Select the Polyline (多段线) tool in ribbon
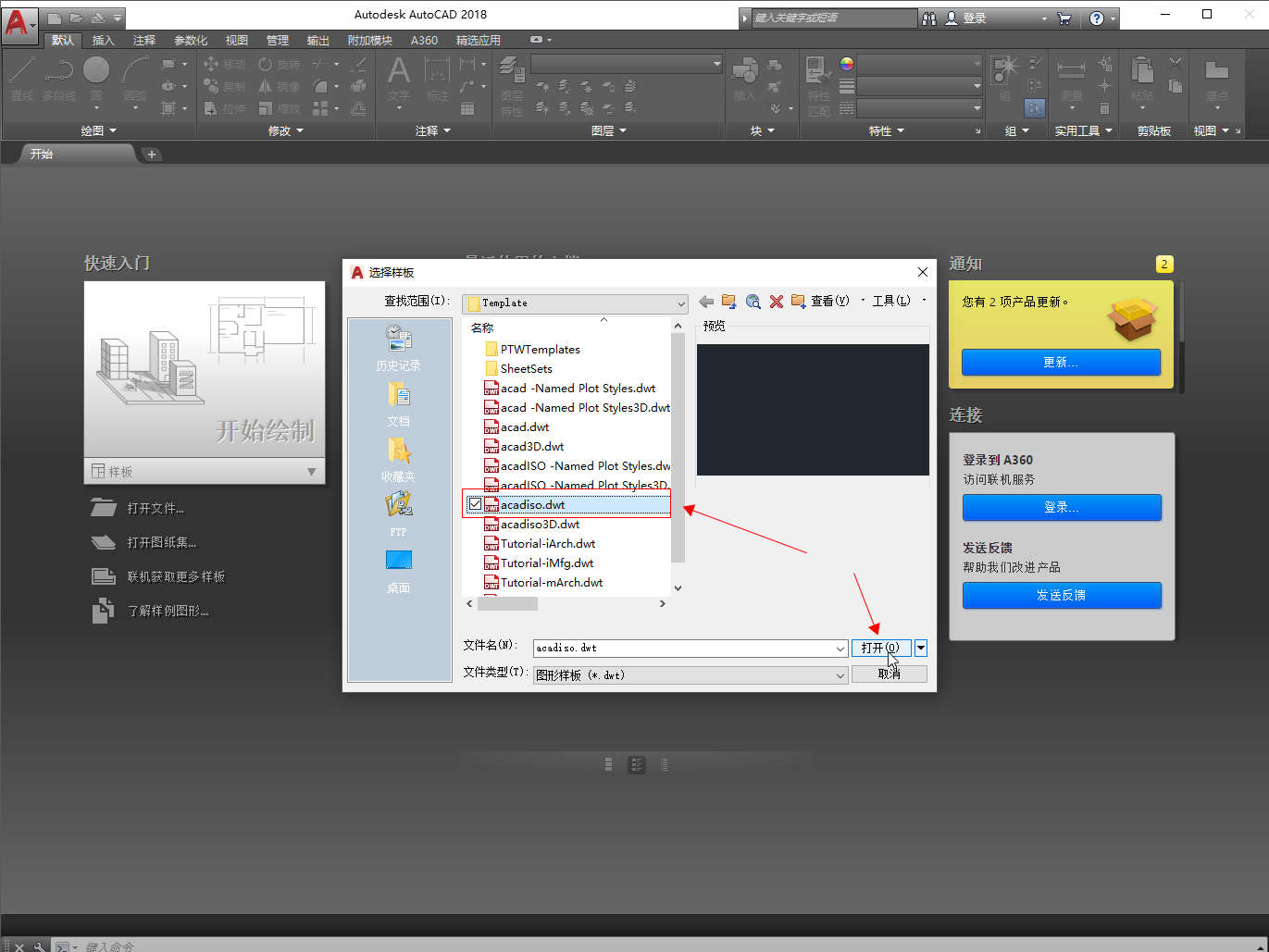1269x952 pixels. pyautogui.click(x=59, y=78)
